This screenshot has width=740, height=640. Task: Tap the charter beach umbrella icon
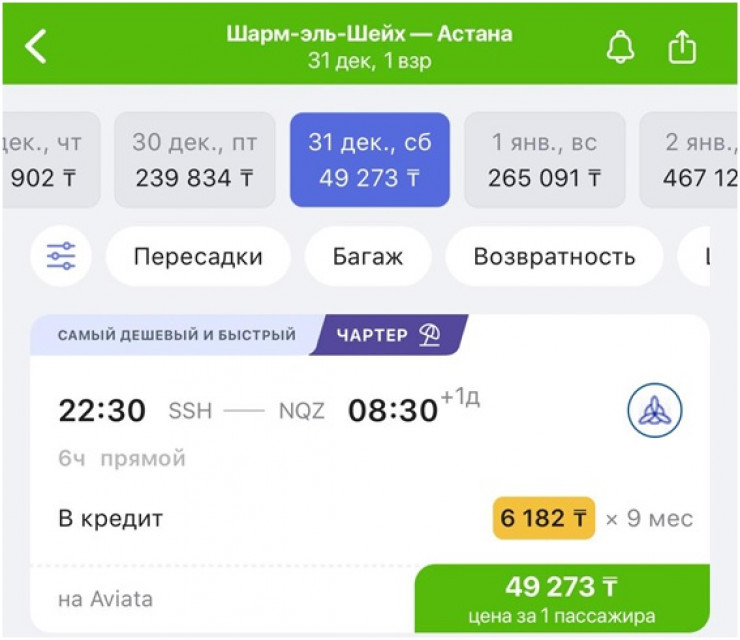point(432,336)
